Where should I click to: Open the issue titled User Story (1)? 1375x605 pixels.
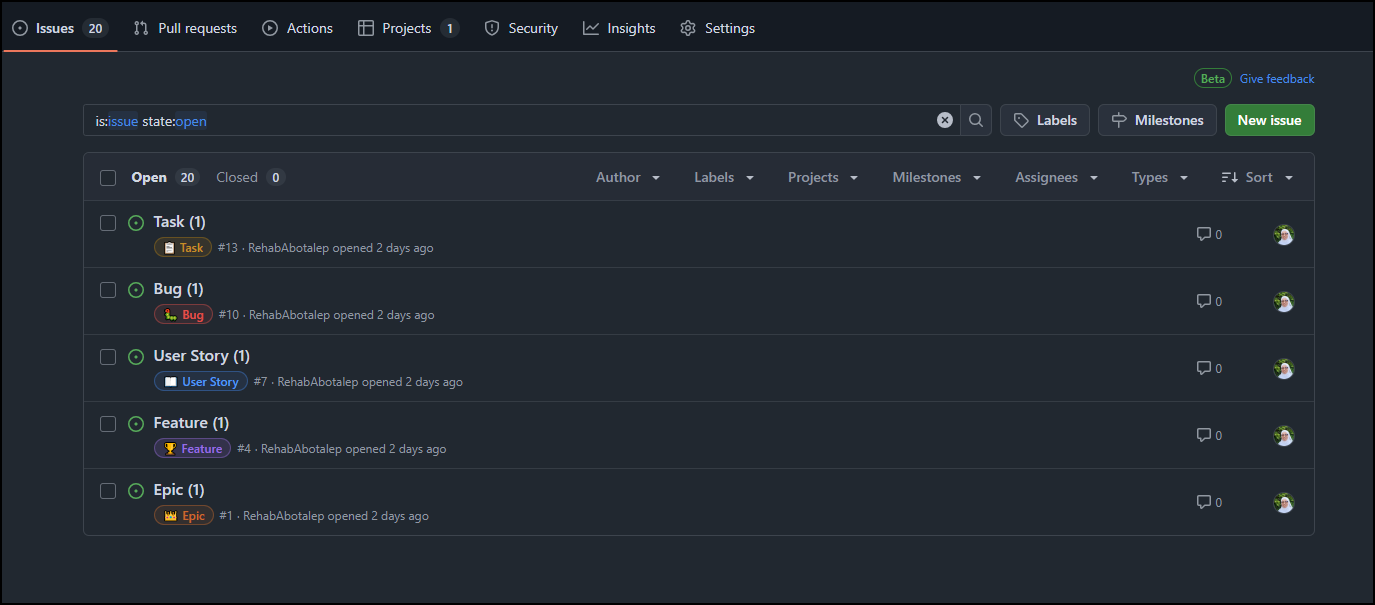202,356
